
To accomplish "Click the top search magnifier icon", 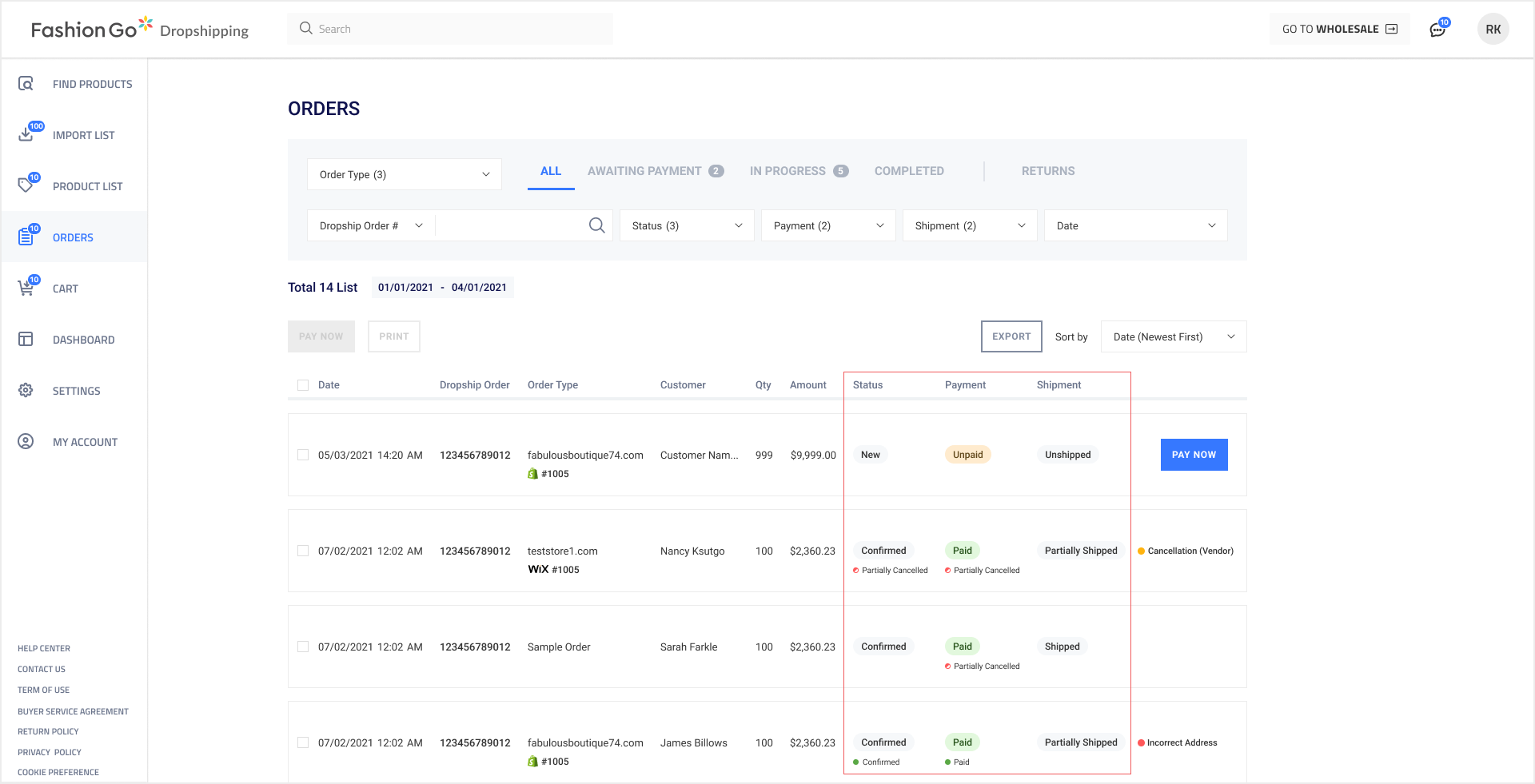I will (305, 29).
